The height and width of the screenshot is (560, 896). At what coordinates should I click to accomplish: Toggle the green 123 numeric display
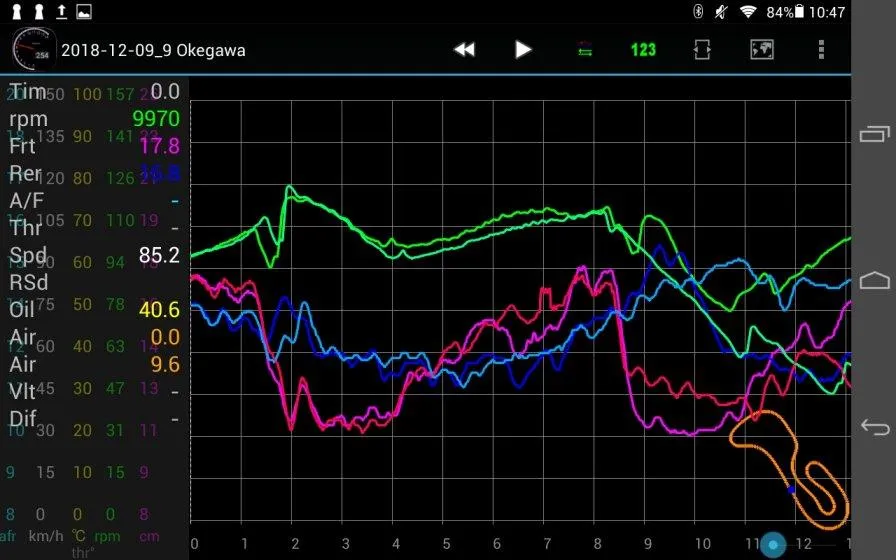click(x=643, y=49)
